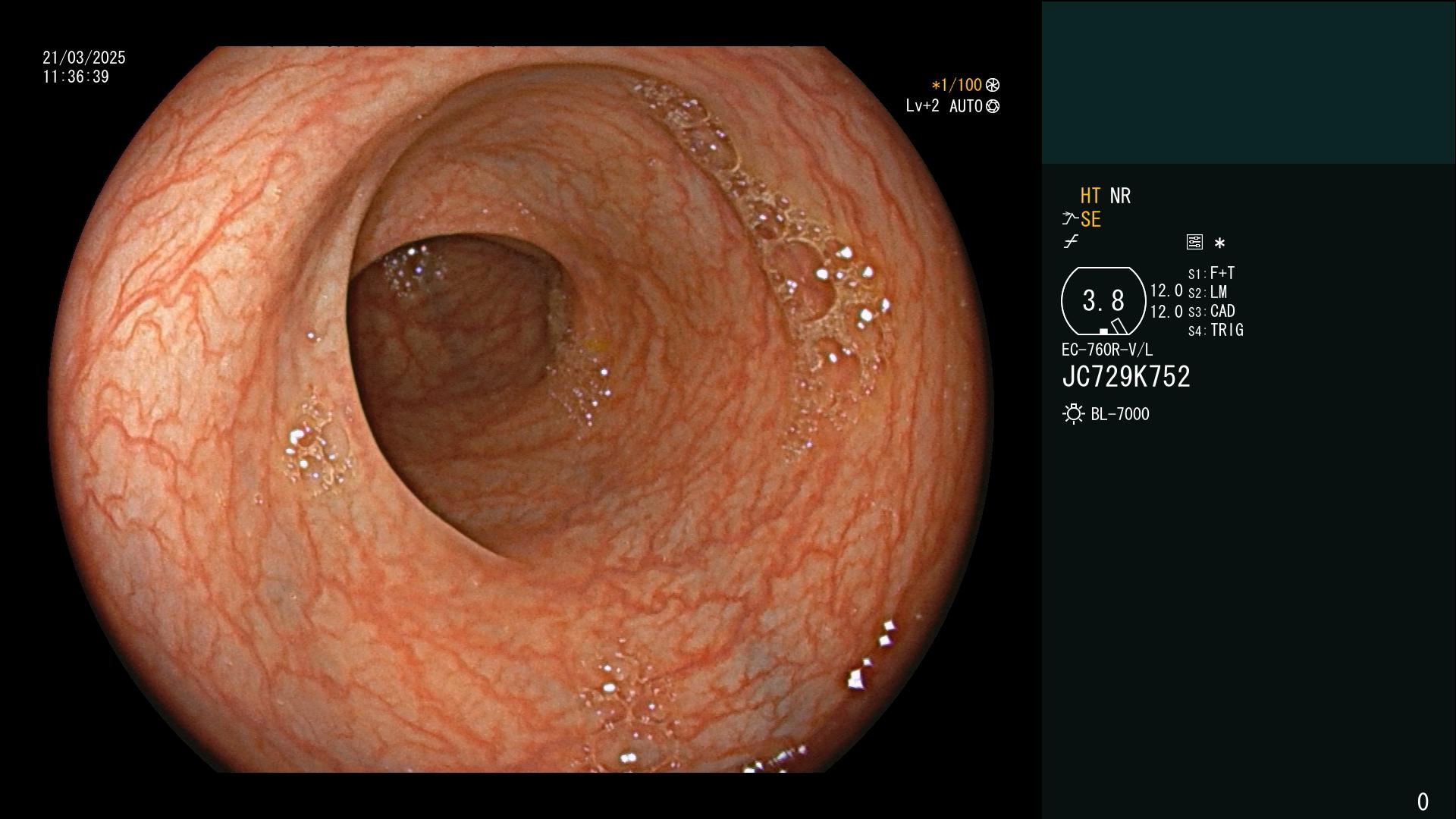
Task: Click the shutter speed icon beside *1/100
Action: 993,85
